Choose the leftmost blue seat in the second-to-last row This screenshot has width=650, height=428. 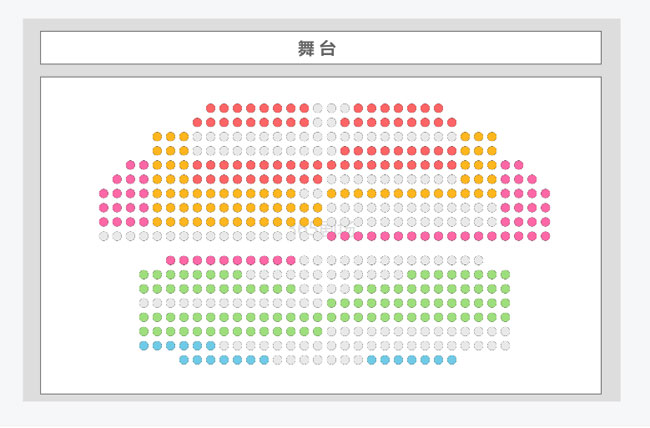144,346
